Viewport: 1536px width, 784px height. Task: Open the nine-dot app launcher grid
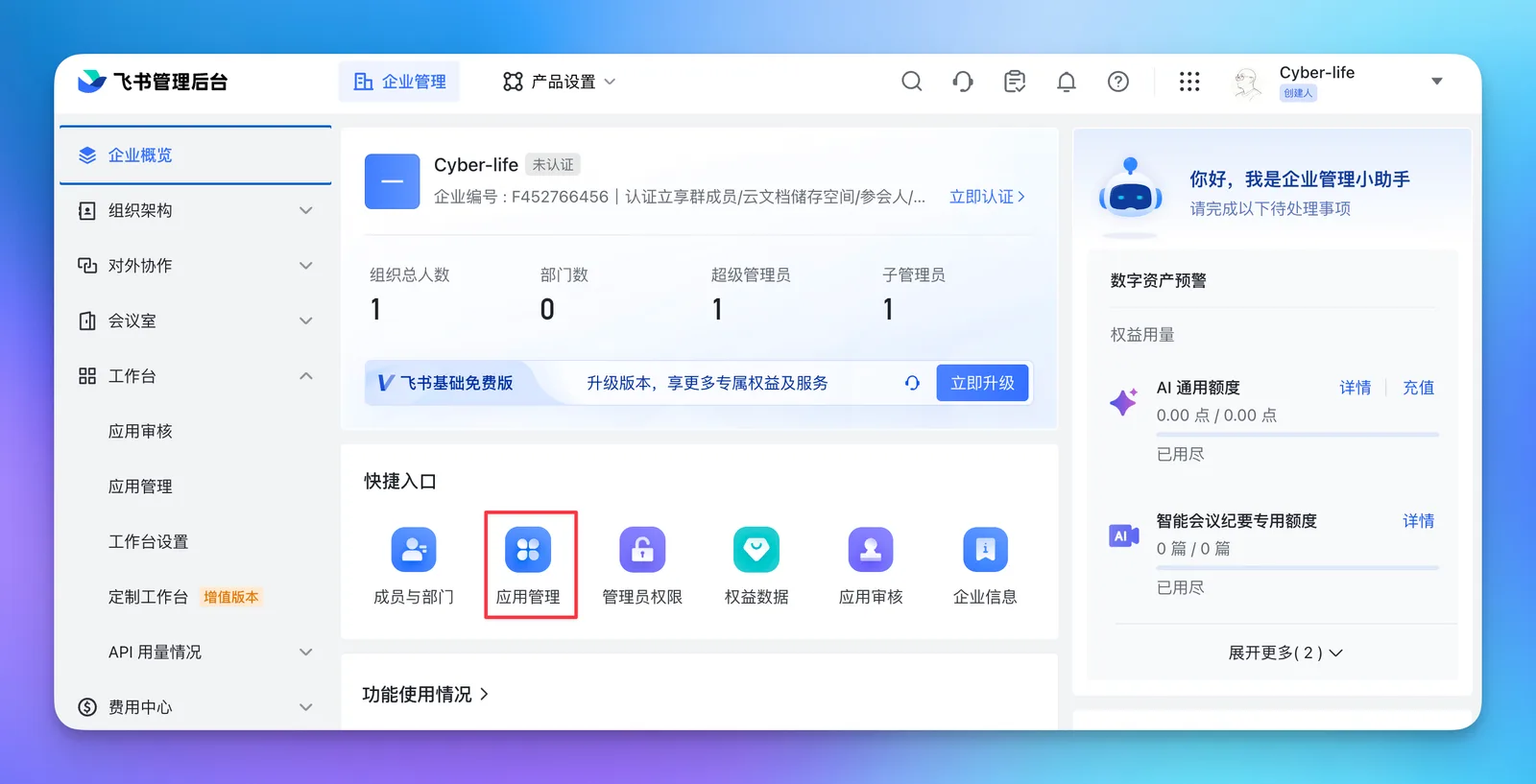coord(1189,82)
